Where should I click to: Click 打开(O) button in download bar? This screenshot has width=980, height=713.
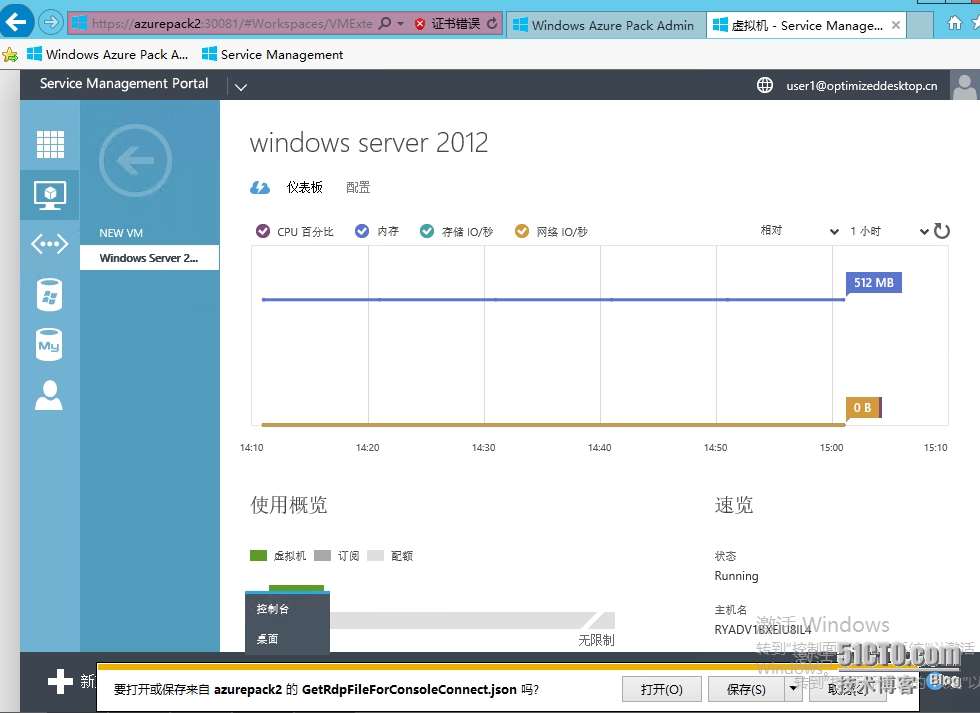[x=661, y=689]
